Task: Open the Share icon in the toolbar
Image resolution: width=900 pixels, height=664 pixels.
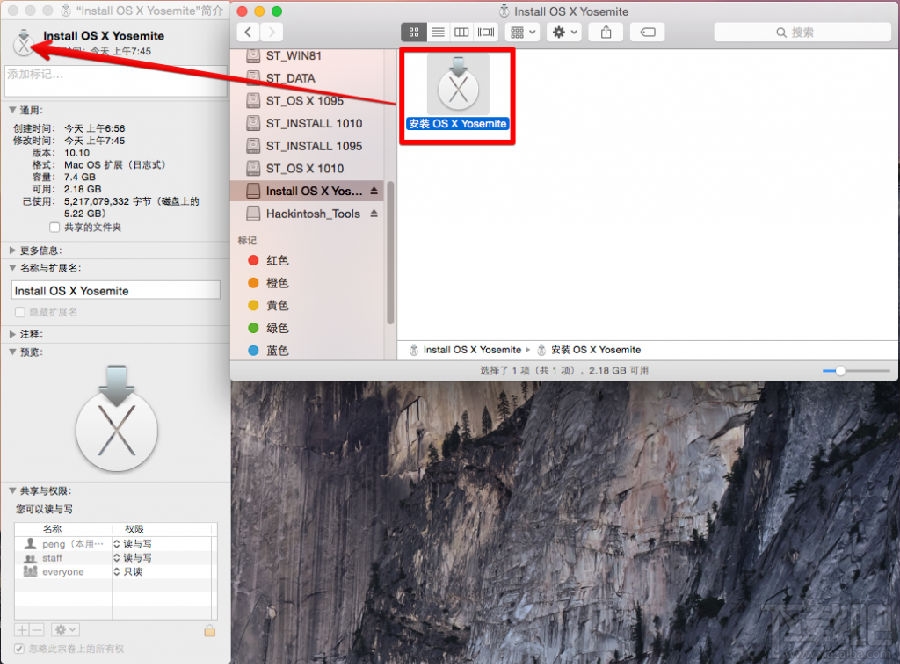Action: (606, 31)
